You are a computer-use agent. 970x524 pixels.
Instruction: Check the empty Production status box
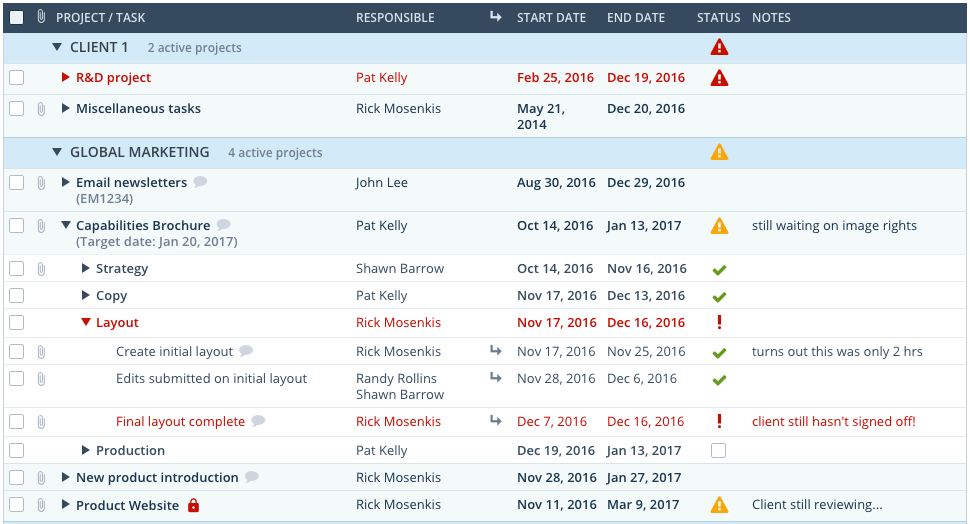[x=718, y=450]
